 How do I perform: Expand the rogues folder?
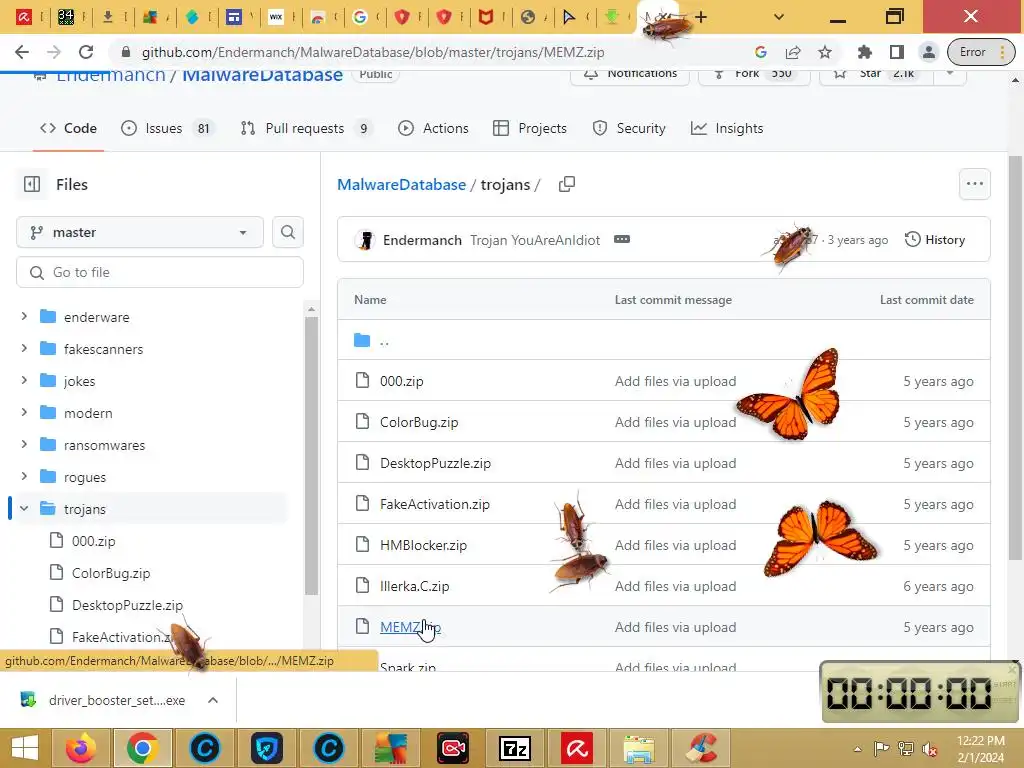coord(24,477)
